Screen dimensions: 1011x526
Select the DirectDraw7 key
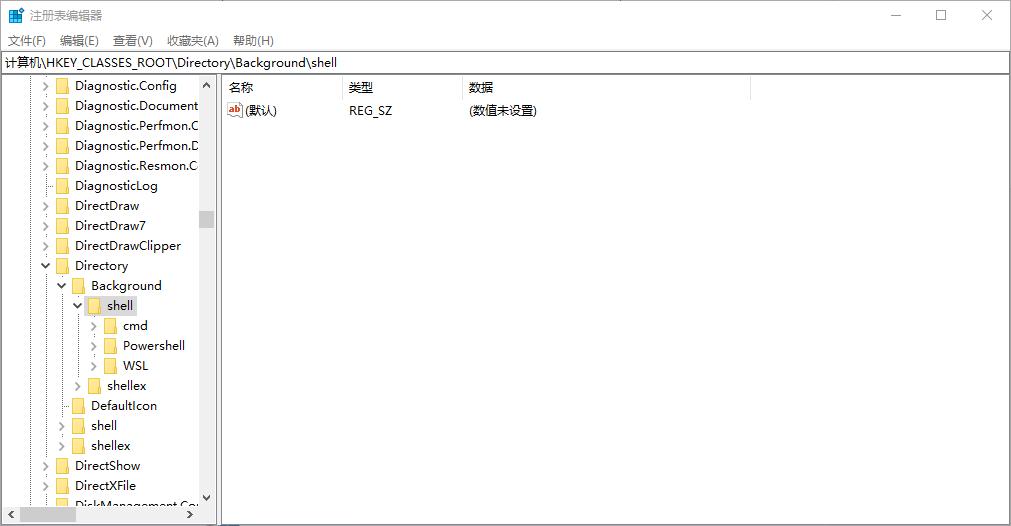click(110, 226)
